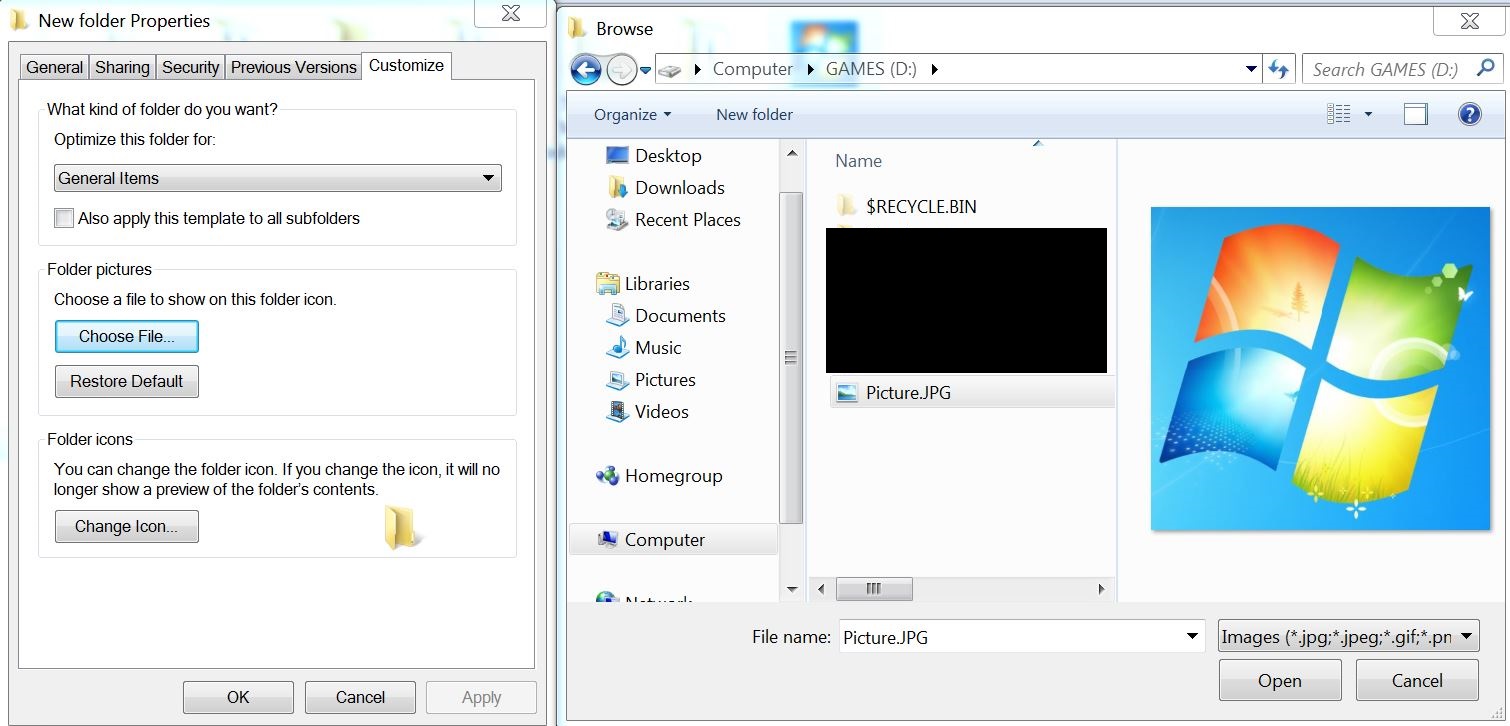Click the horizontal scrollbar thumb in file list
The image size is (1510, 726).
873,589
